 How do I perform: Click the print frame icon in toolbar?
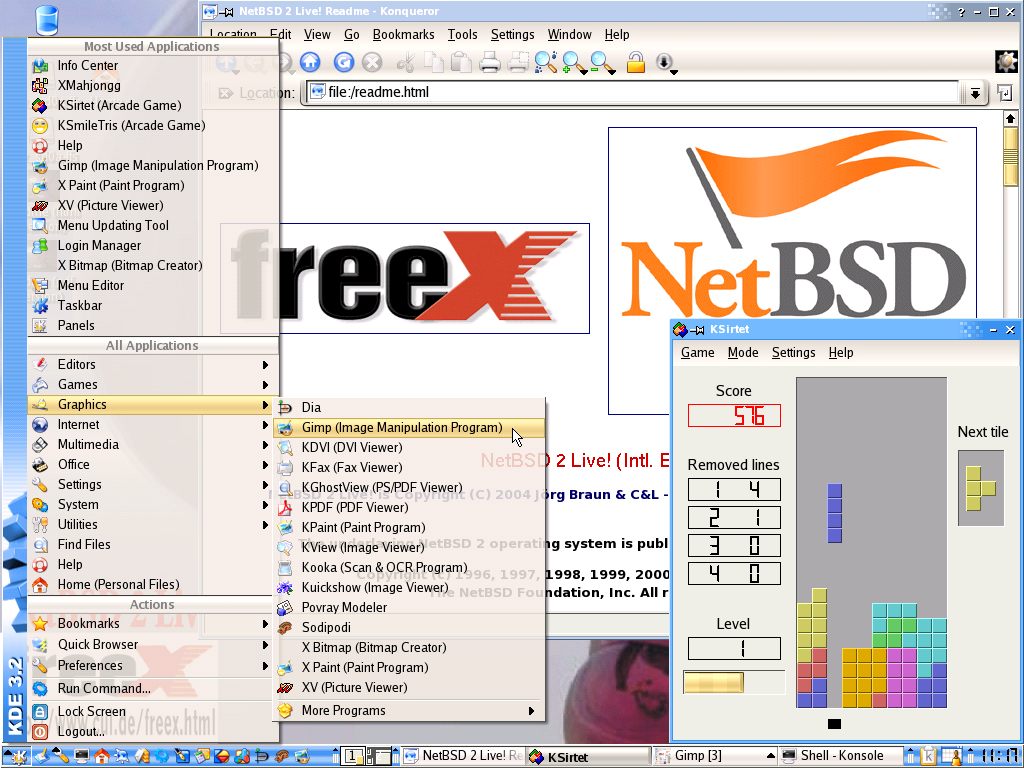point(519,62)
